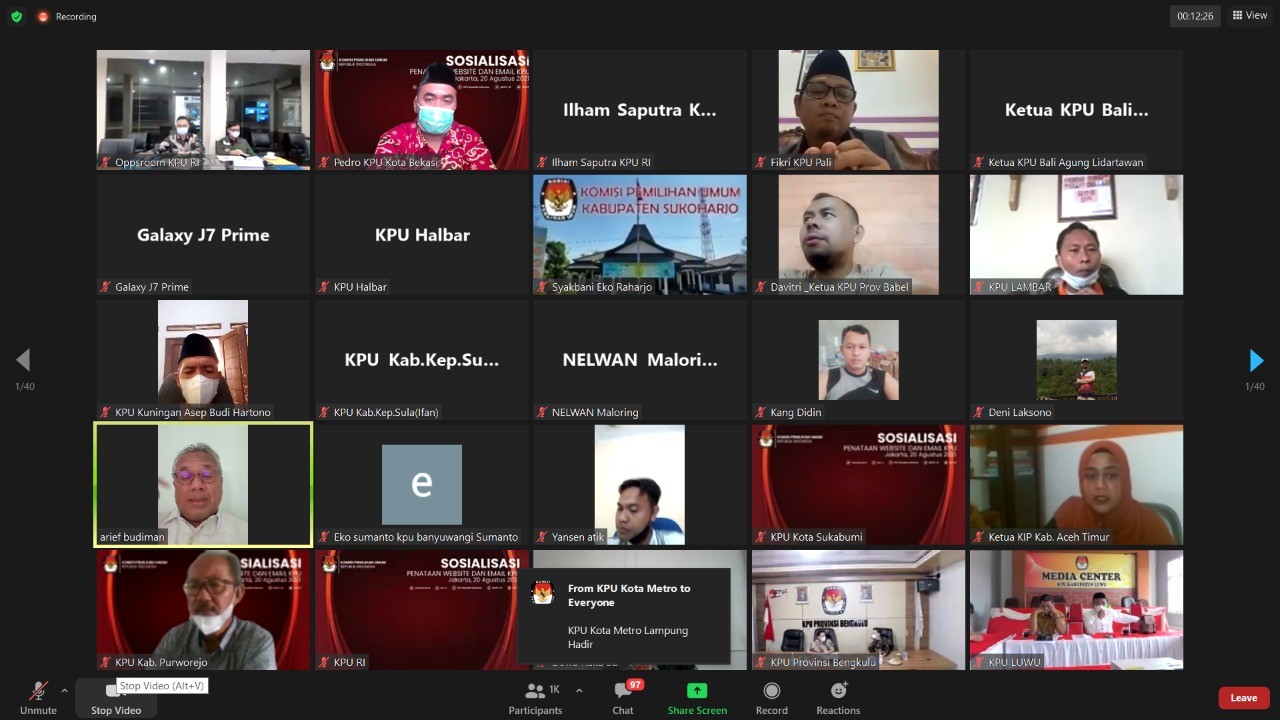Select the KPU Provinsi Bengkulu video tile
1280x720 pixels.
pyautogui.click(x=858, y=609)
